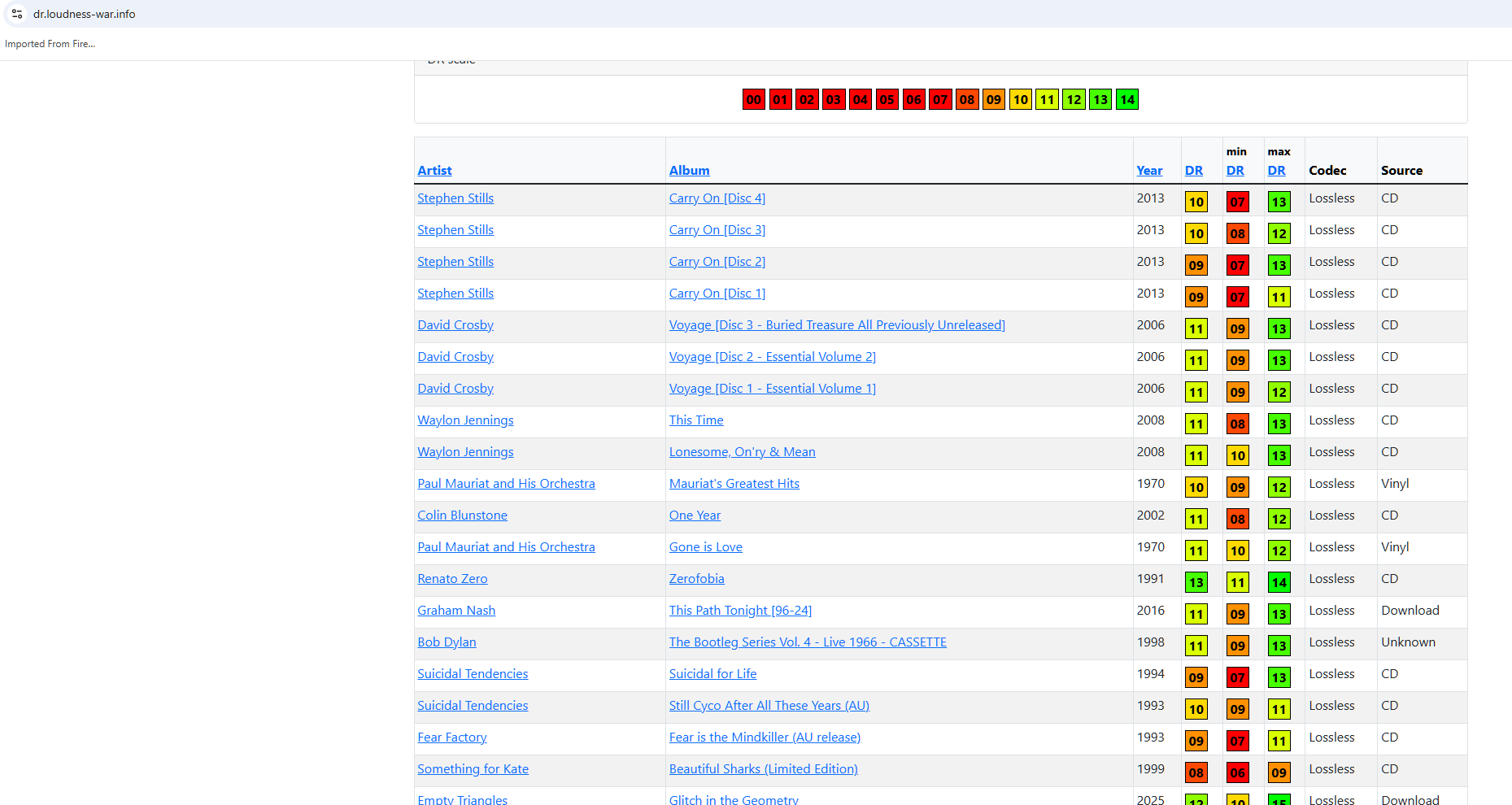Open David Crosby artist in Voyage Disc 3 row

pos(455,325)
